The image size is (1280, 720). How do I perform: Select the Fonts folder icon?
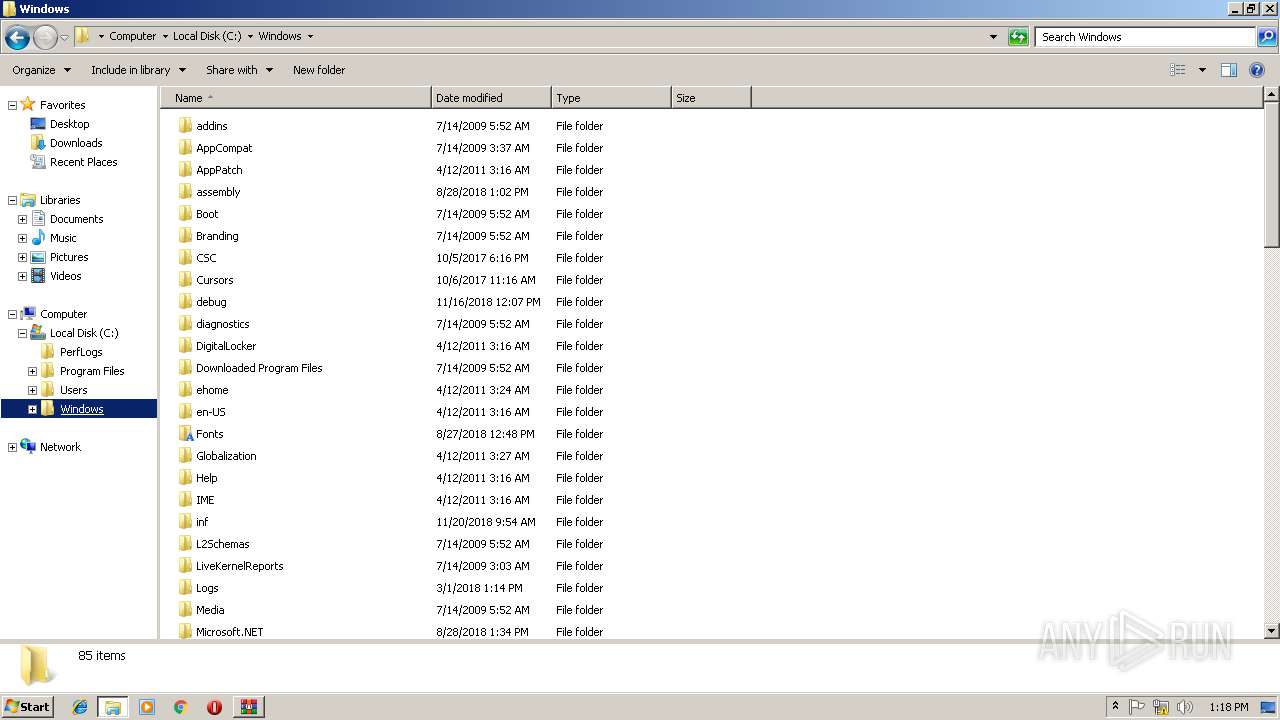click(x=185, y=434)
